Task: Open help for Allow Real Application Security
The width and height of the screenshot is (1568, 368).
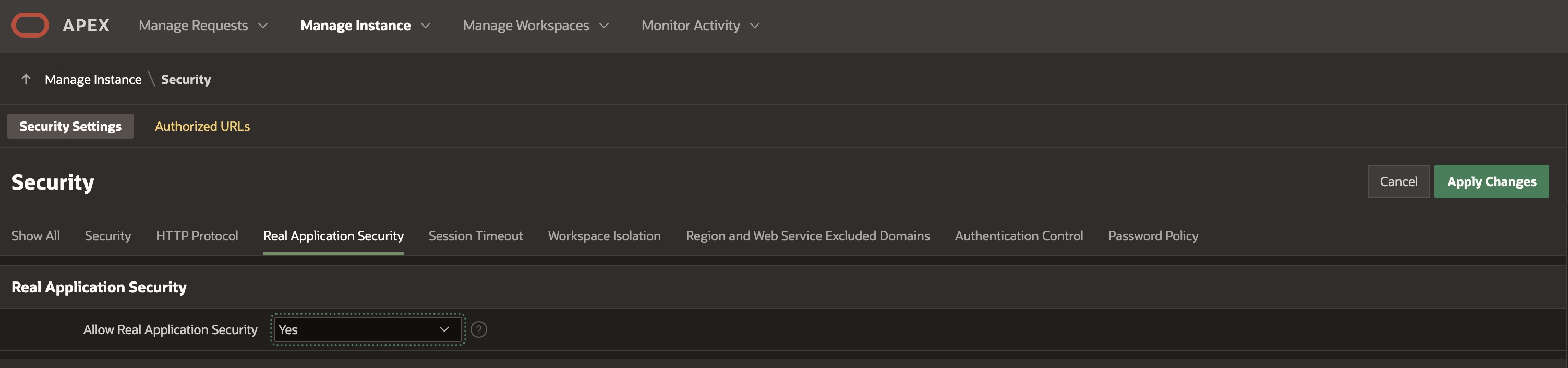Action: point(478,329)
